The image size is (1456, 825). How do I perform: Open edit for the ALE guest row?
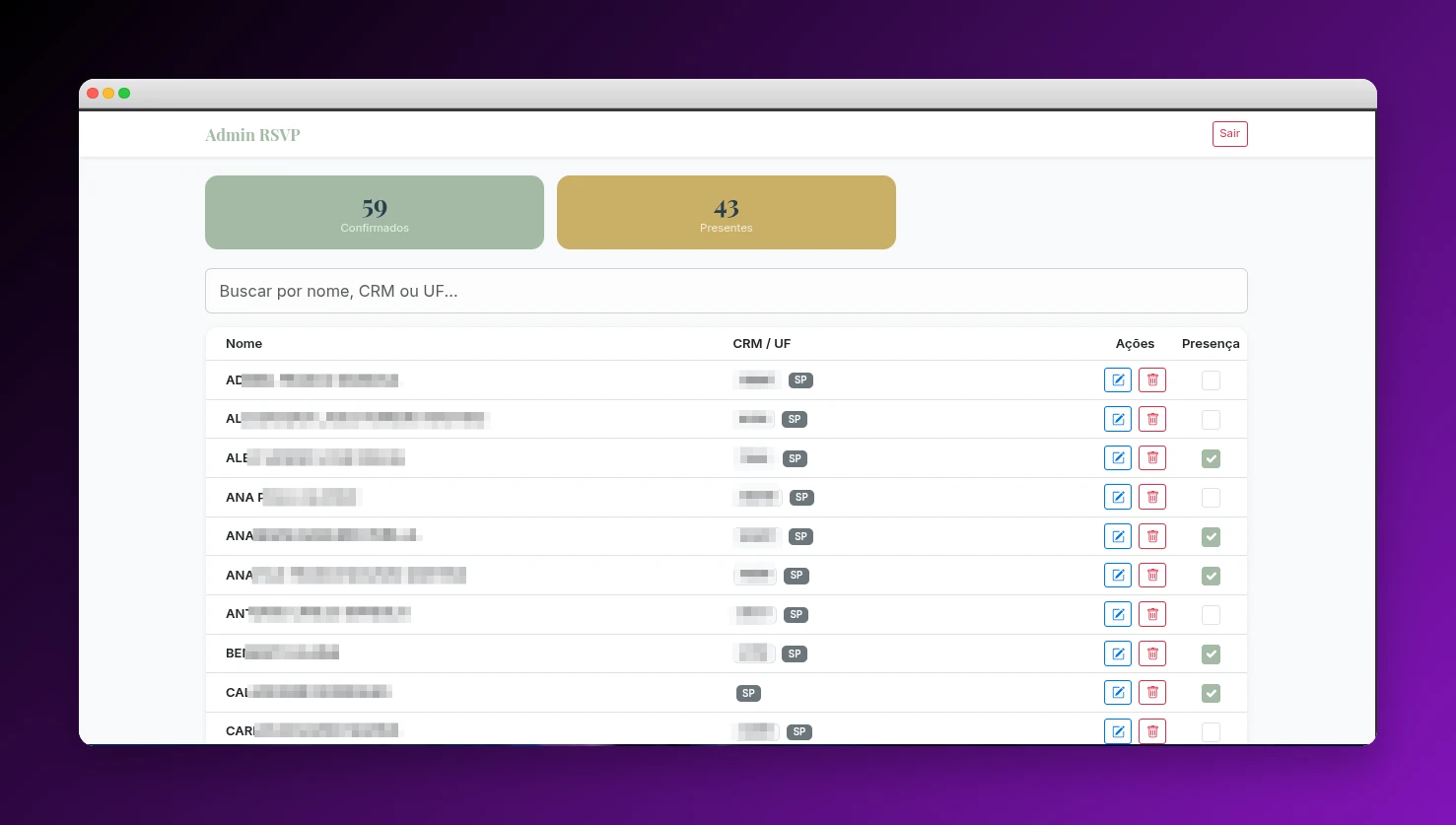pyautogui.click(x=1118, y=458)
